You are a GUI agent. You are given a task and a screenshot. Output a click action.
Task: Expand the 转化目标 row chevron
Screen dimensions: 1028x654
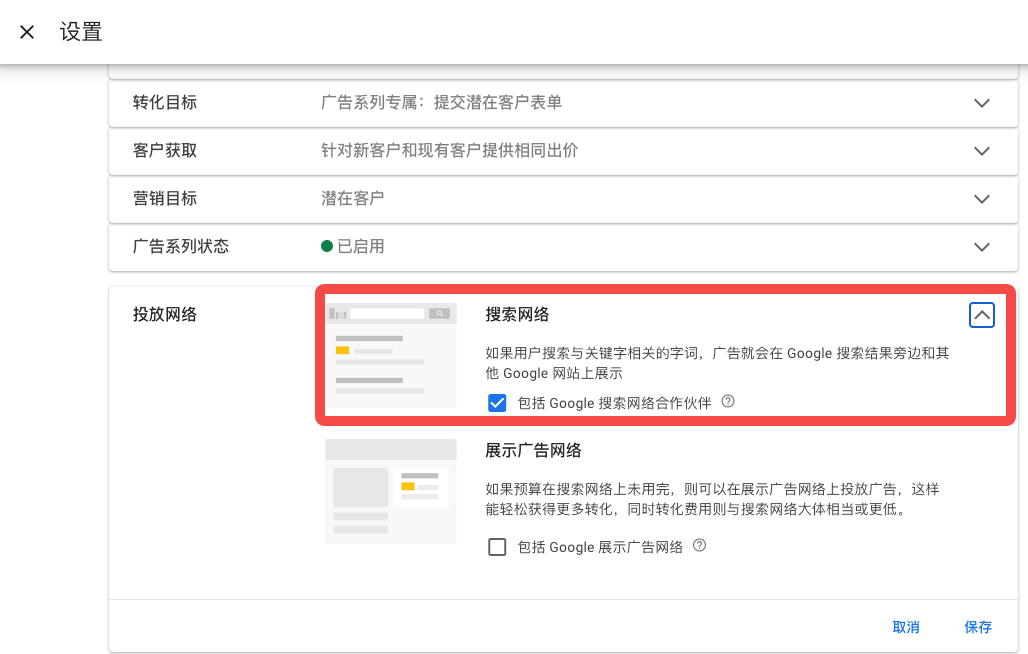point(981,103)
